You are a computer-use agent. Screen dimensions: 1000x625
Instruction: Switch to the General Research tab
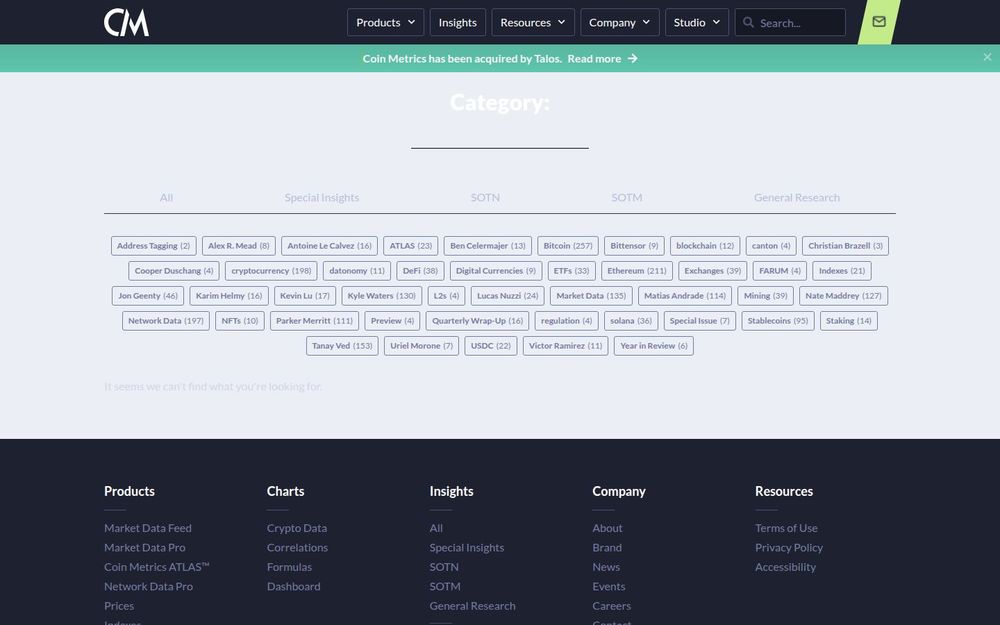coord(797,198)
